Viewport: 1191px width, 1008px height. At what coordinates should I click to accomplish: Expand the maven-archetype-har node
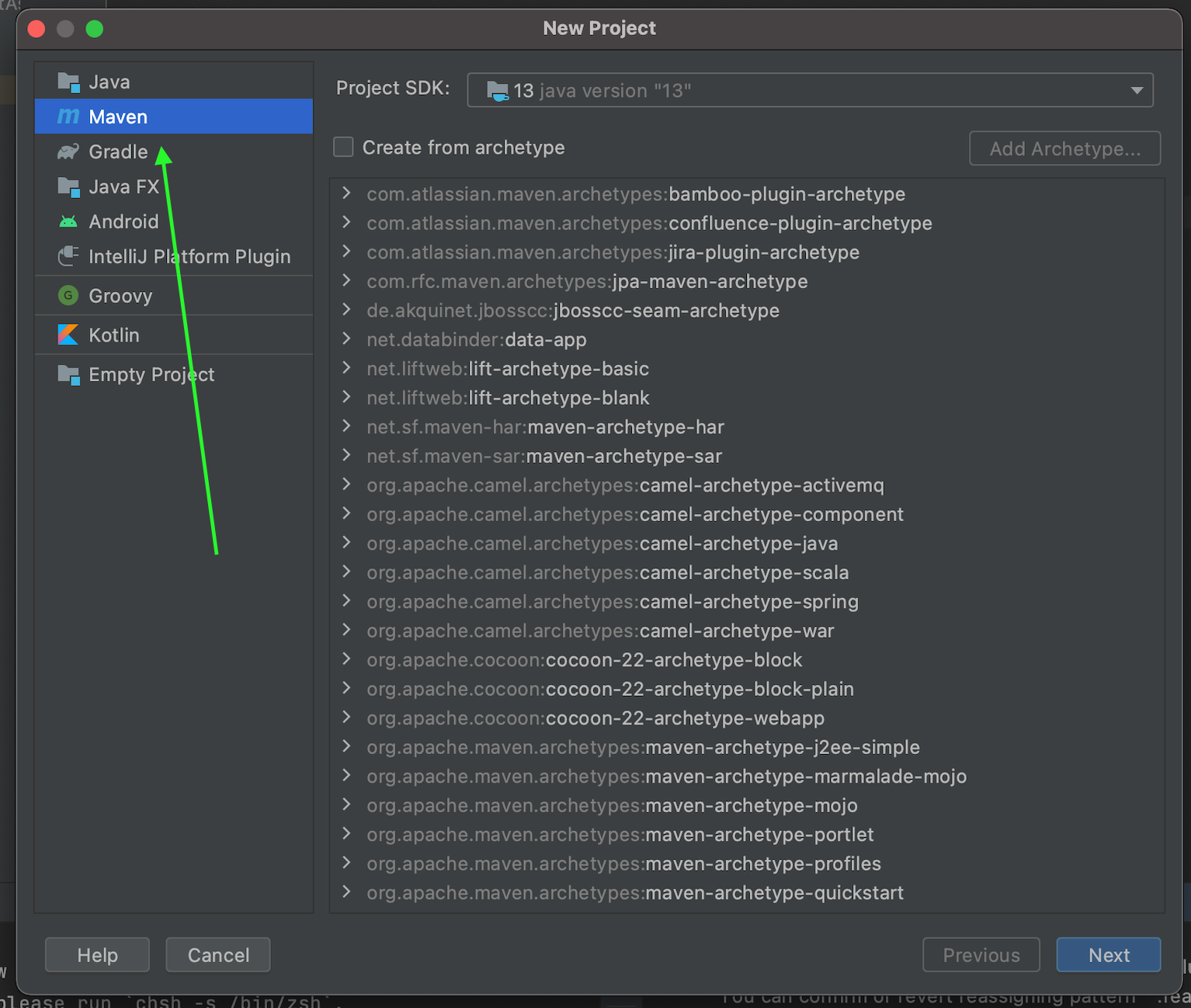(346, 426)
